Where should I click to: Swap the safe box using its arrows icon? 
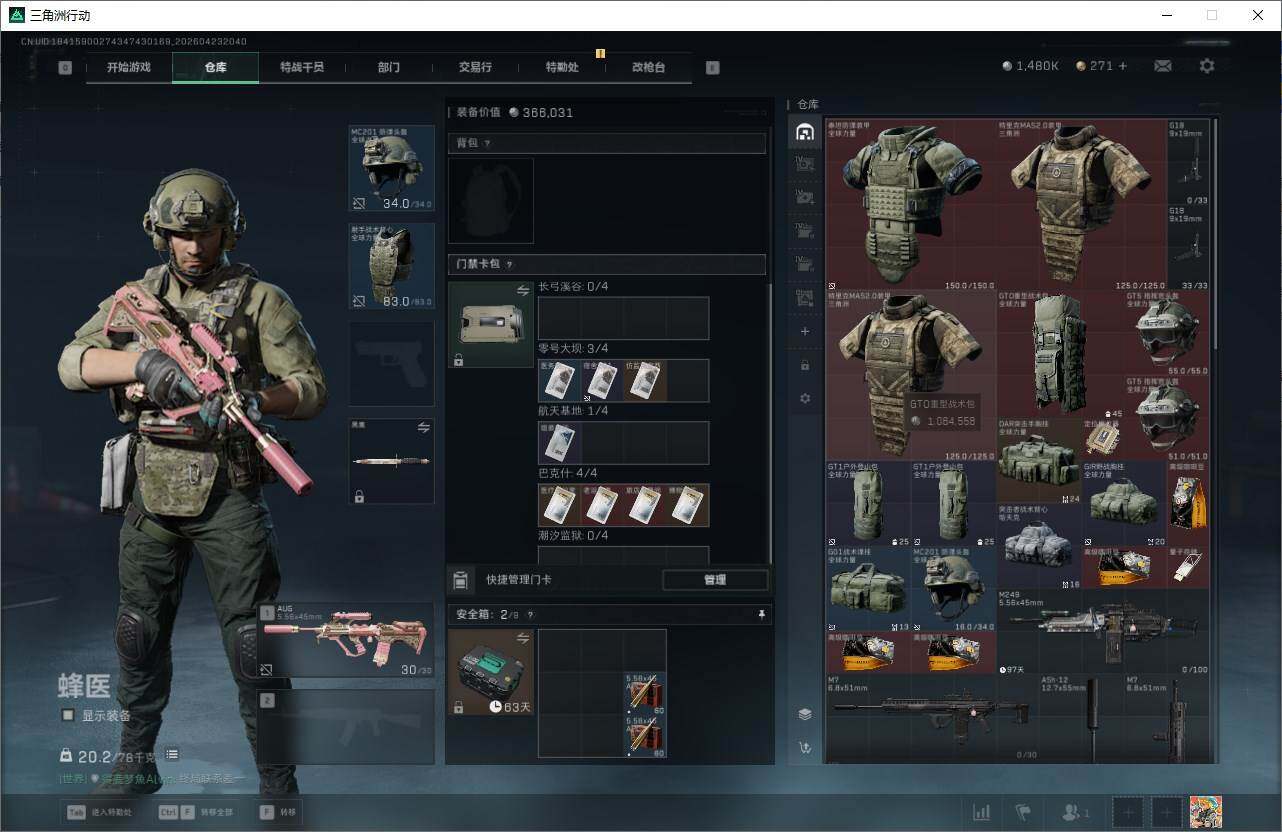(523, 638)
